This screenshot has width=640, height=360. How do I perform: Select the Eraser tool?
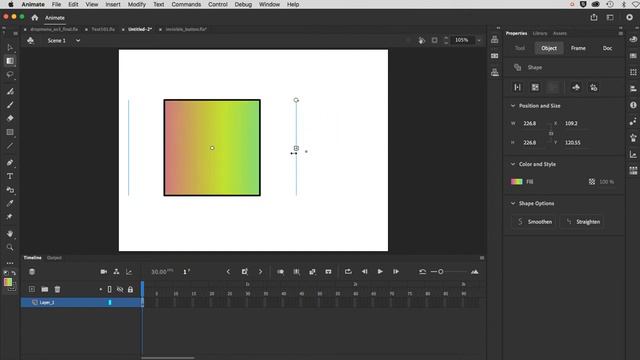tap(10, 118)
